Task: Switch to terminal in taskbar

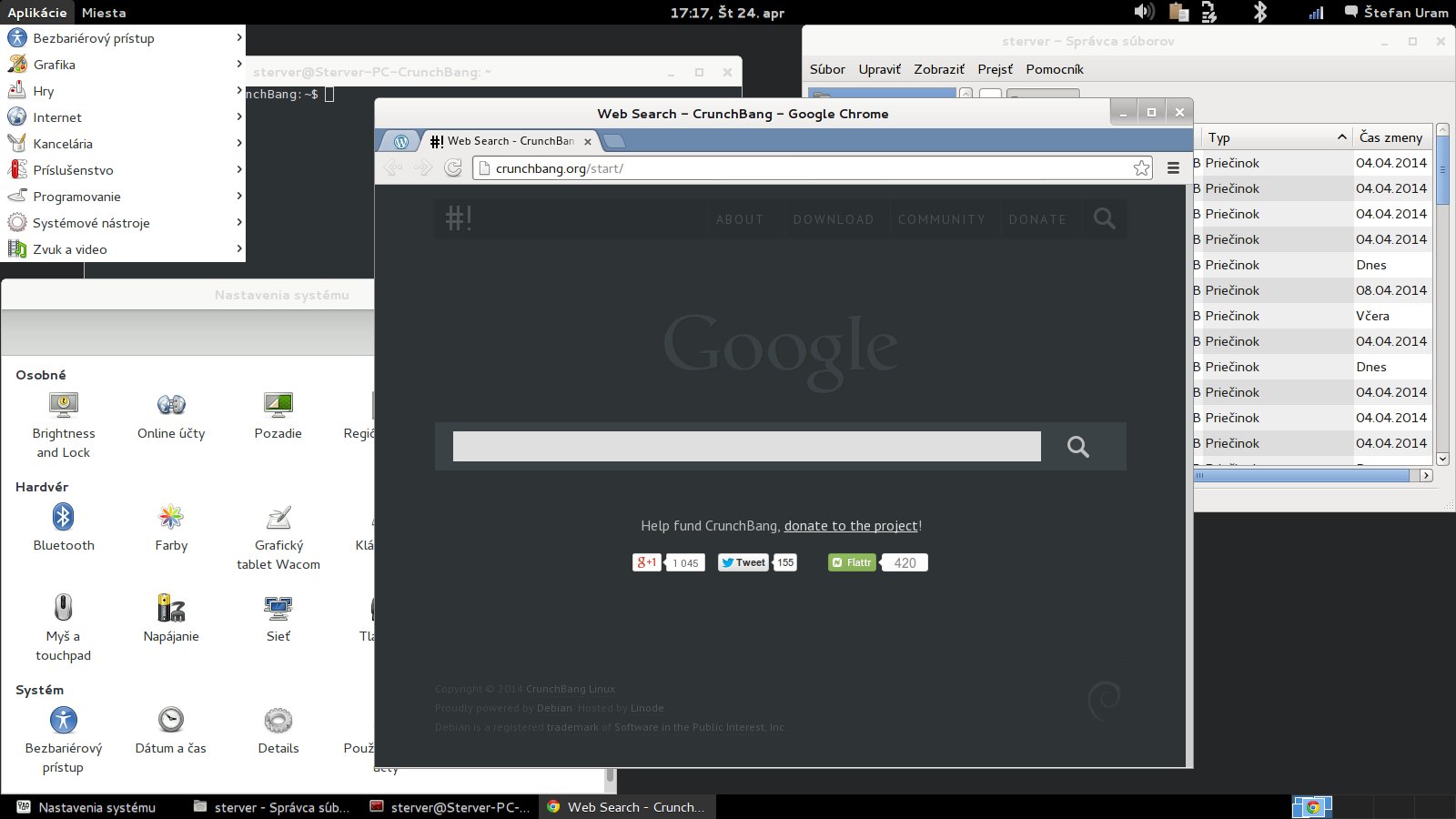Action: point(450,807)
